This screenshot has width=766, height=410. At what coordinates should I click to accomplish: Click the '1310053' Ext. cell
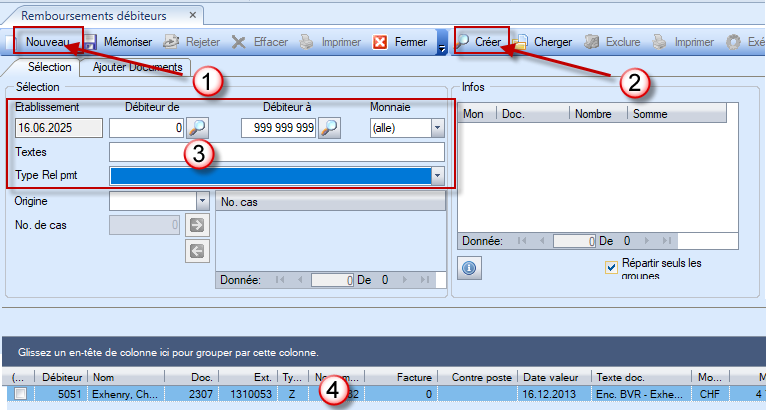click(x=248, y=394)
